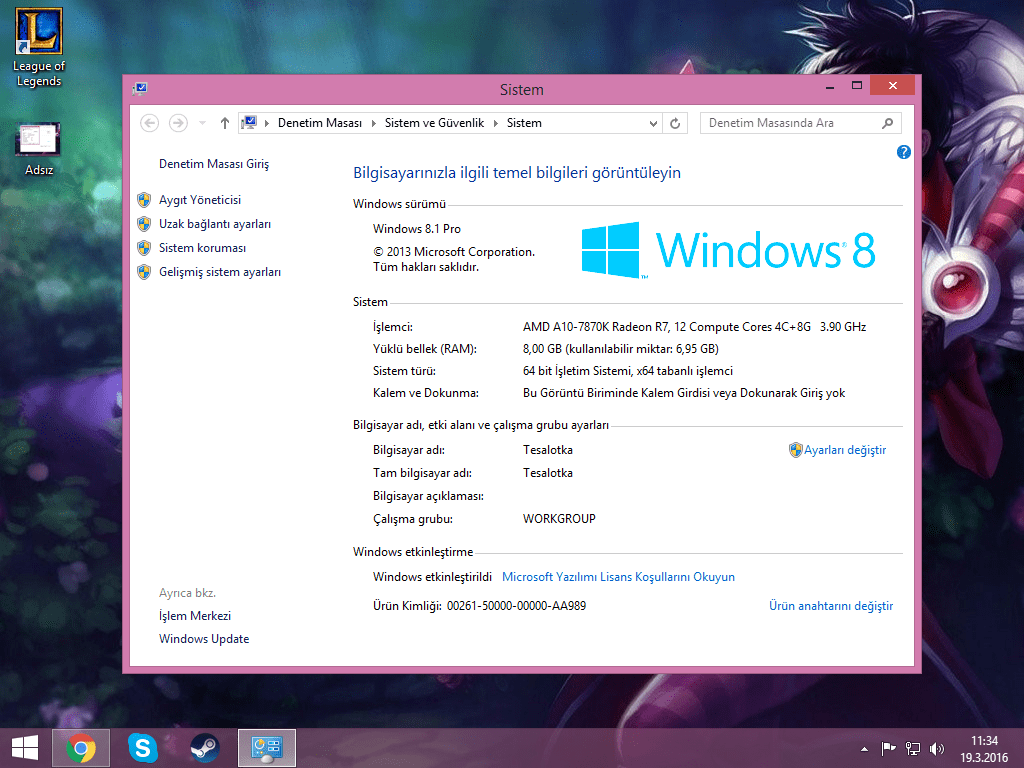
Task: Select the 8,00 GB RAM value
Action: [x=620, y=349]
